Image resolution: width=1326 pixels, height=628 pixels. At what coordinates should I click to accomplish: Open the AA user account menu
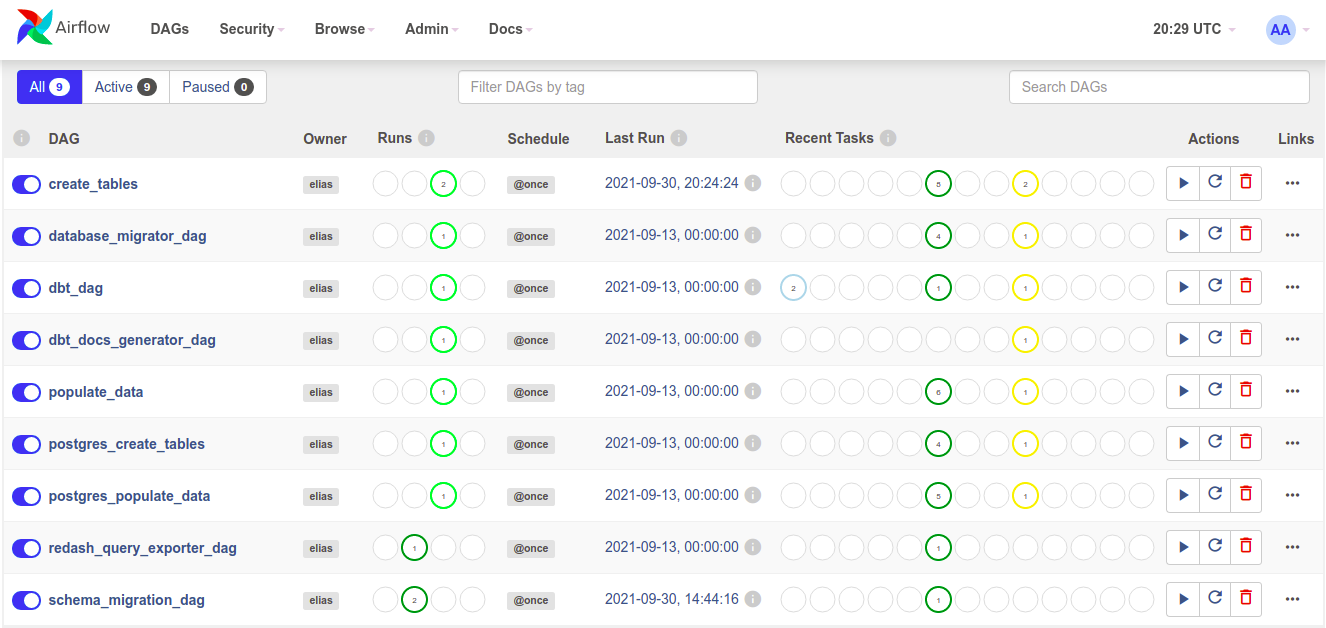click(1288, 29)
